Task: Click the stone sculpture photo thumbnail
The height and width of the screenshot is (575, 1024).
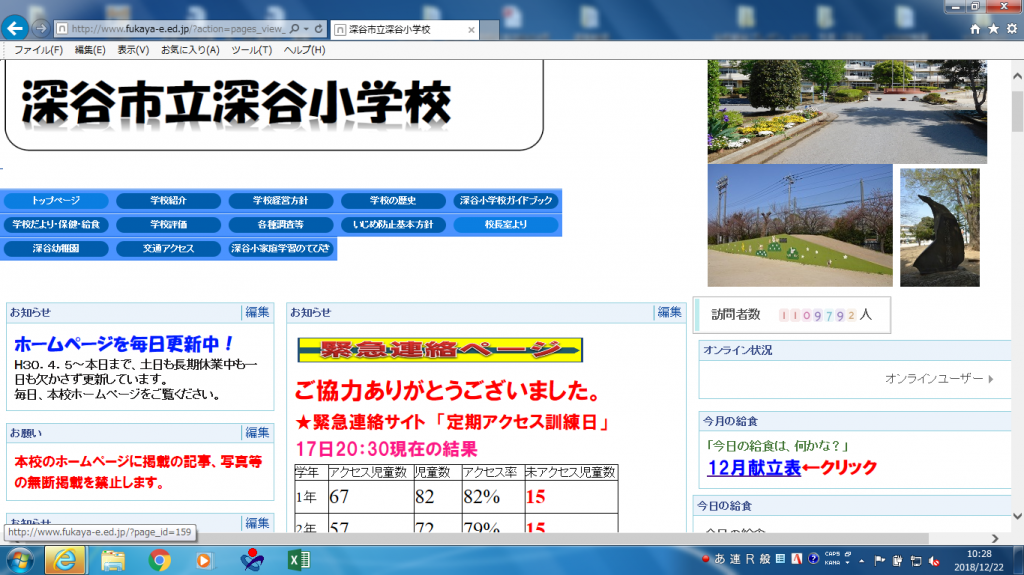Action: click(x=939, y=227)
